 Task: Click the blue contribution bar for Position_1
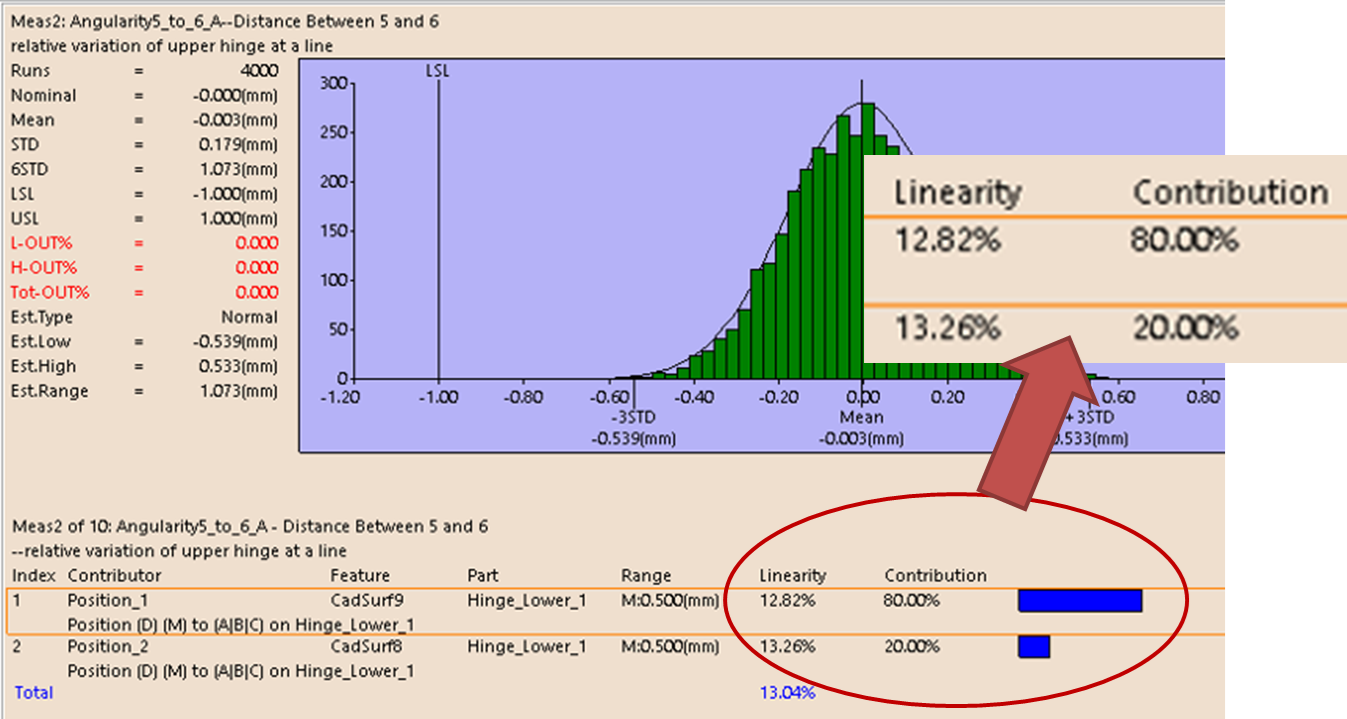point(1078,601)
